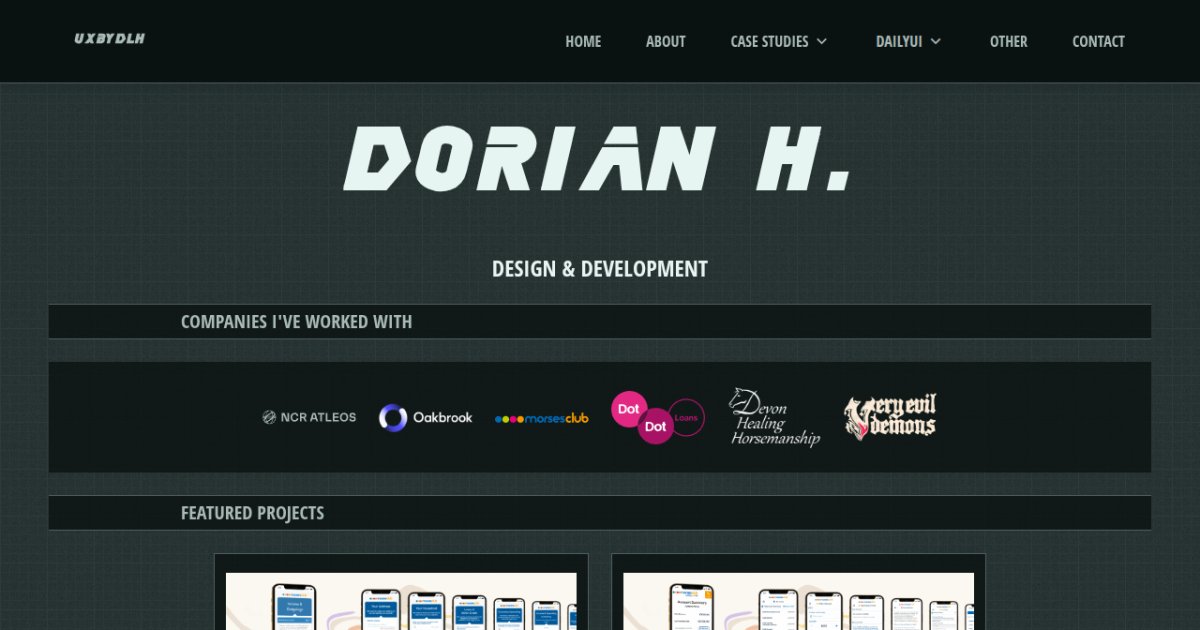Image resolution: width=1200 pixels, height=630 pixels.
Task: Click the NCR Atleos company logo
Action: pyautogui.click(x=309, y=417)
